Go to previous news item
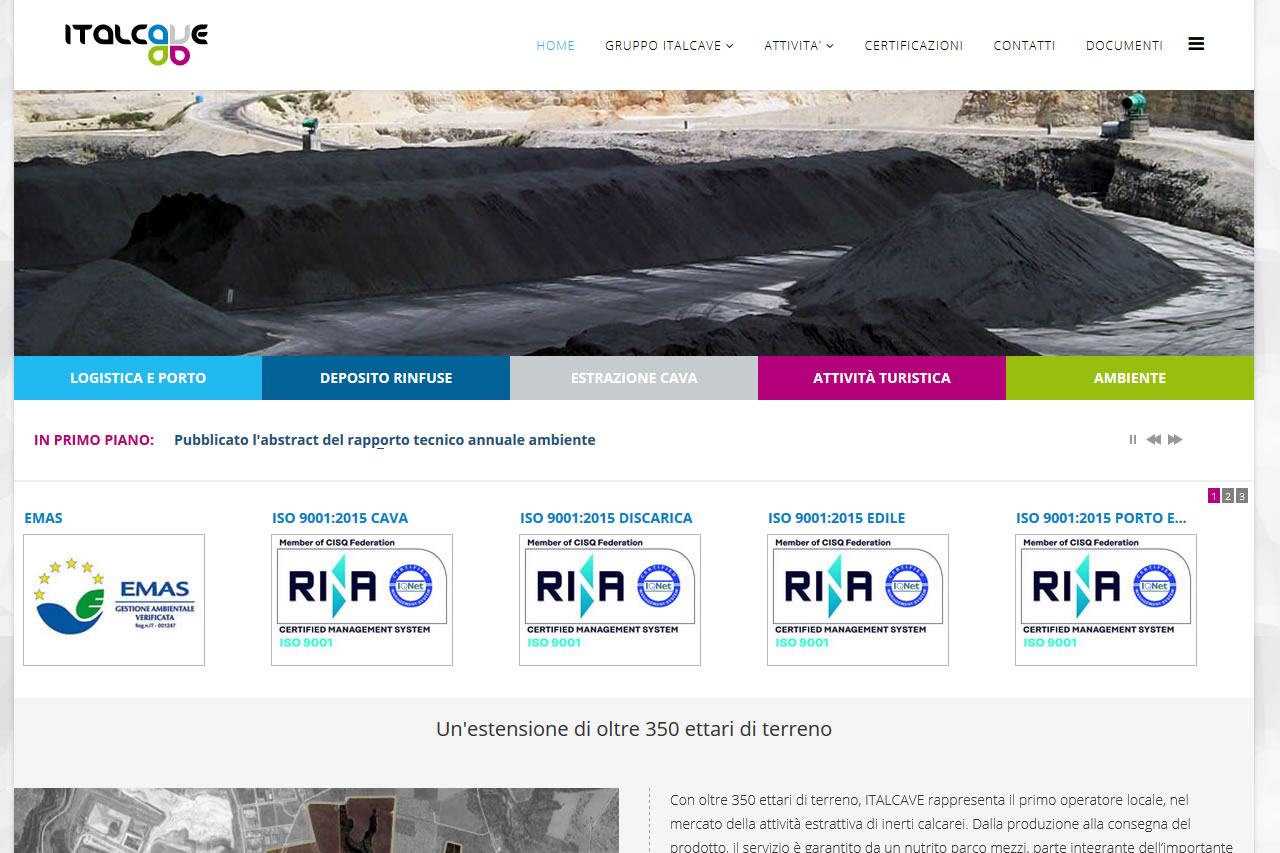The image size is (1280, 853). 1153,440
